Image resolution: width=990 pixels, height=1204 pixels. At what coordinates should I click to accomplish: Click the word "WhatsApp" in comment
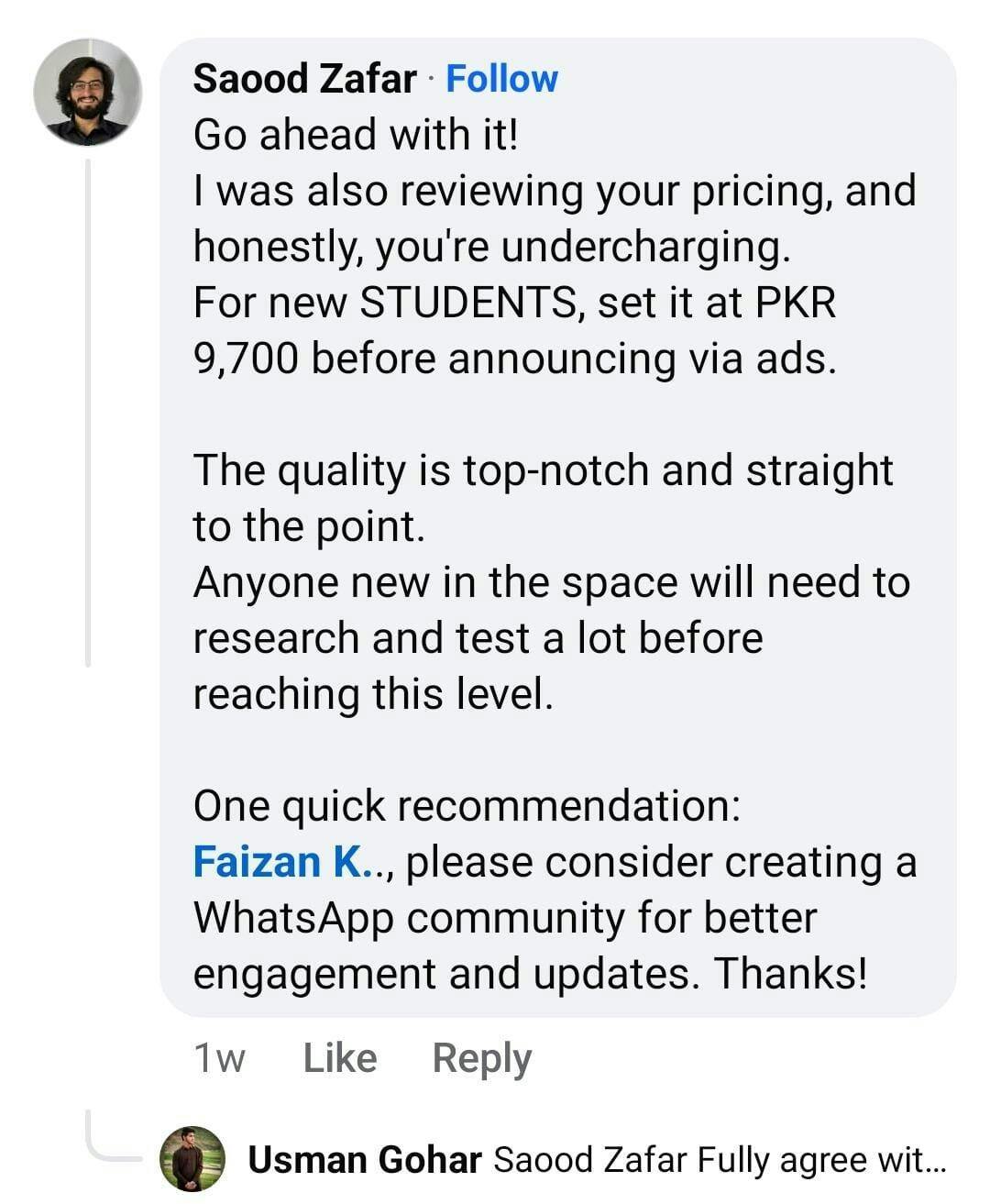click(x=293, y=918)
